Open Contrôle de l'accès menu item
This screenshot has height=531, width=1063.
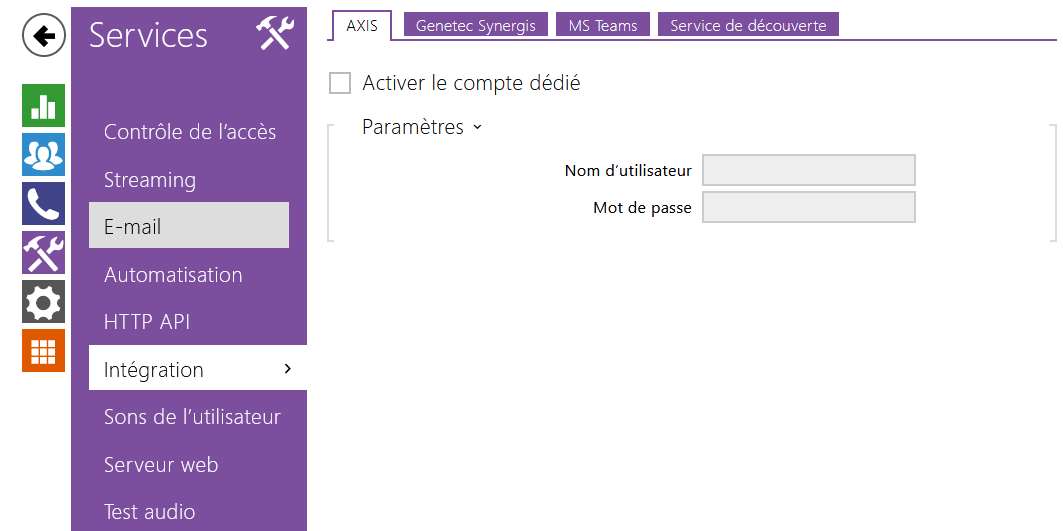[x=190, y=132]
